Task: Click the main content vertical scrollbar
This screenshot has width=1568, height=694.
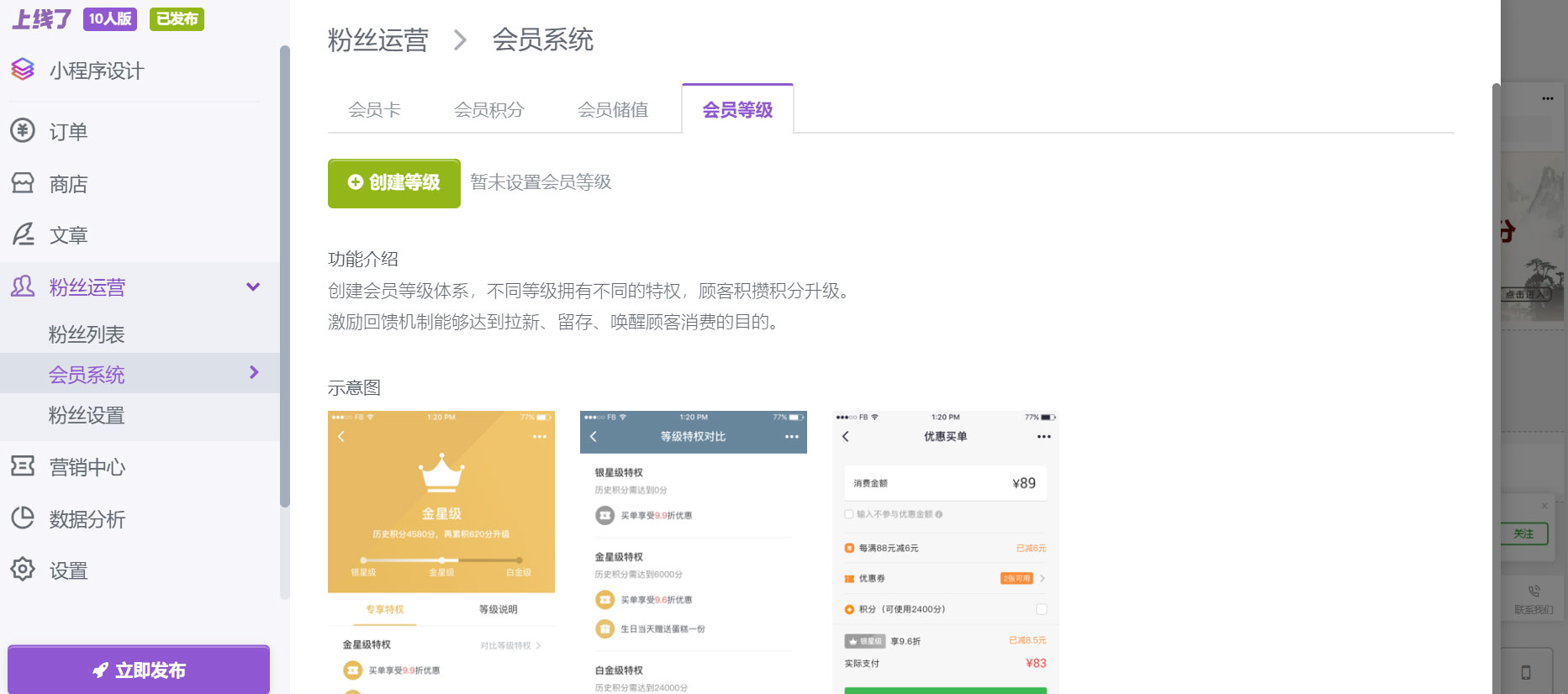Action: click(x=1496, y=386)
